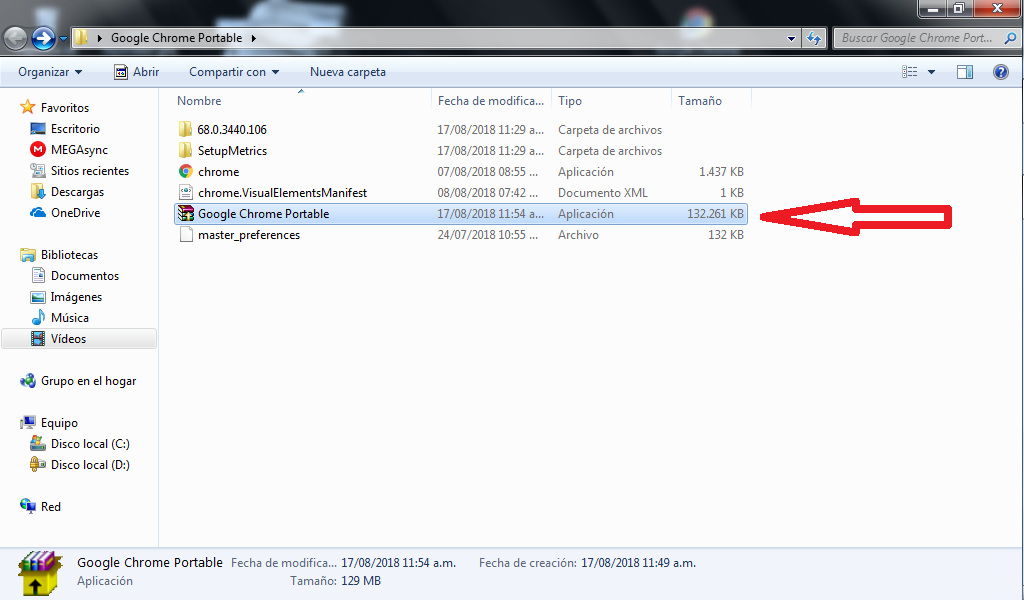Image resolution: width=1024 pixels, height=600 pixels.
Task: Click Documento XML type text
Action: click(x=603, y=193)
